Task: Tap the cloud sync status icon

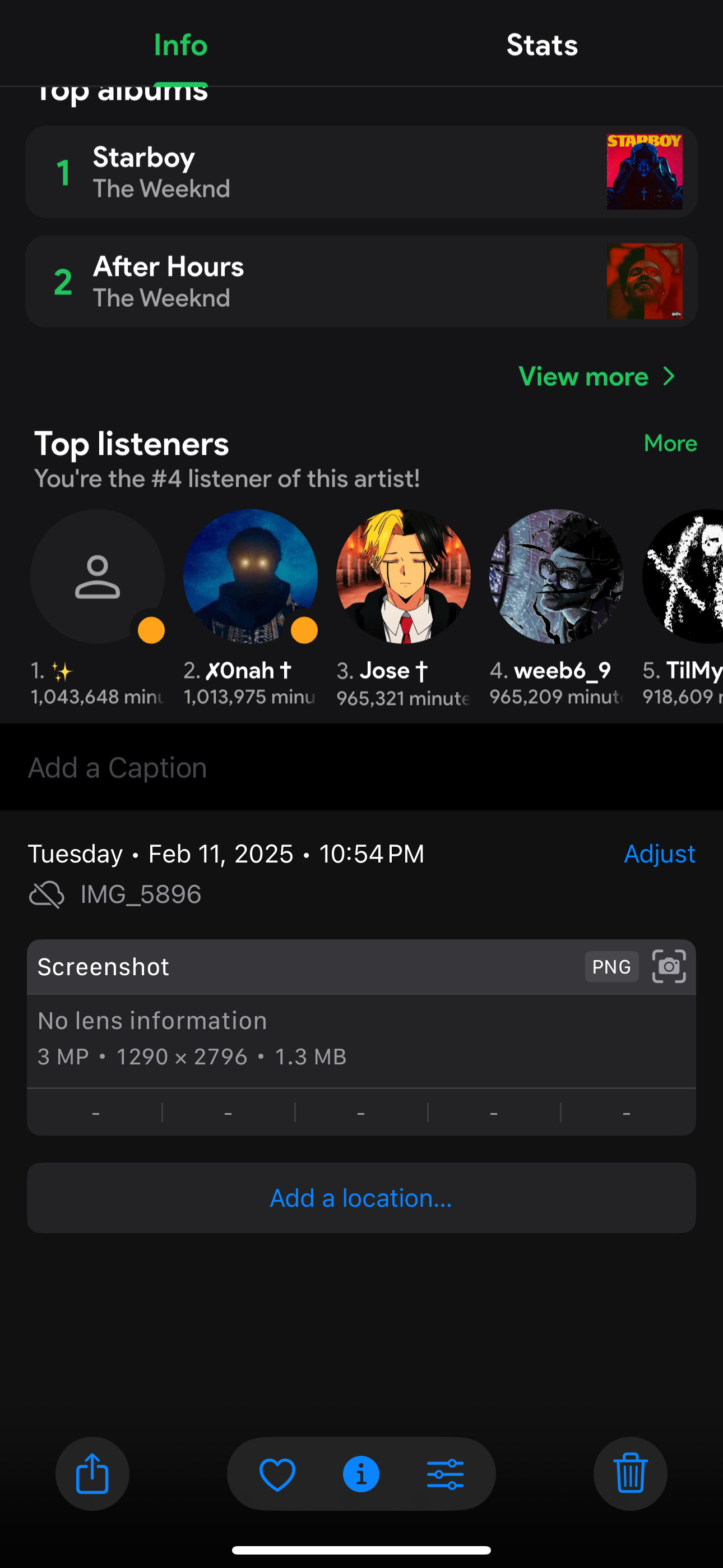Action: pyautogui.click(x=47, y=895)
